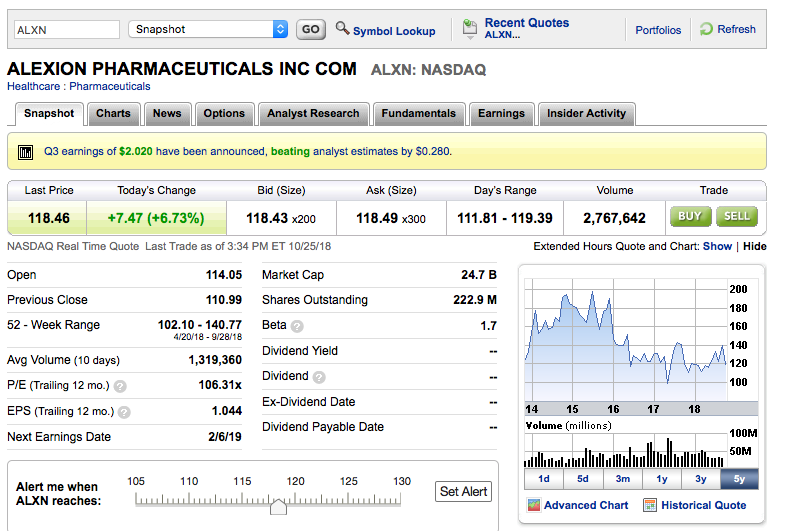791x531 pixels.
Task: Open the Pharmaceuticals industry link
Action: pyautogui.click(x=109, y=86)
